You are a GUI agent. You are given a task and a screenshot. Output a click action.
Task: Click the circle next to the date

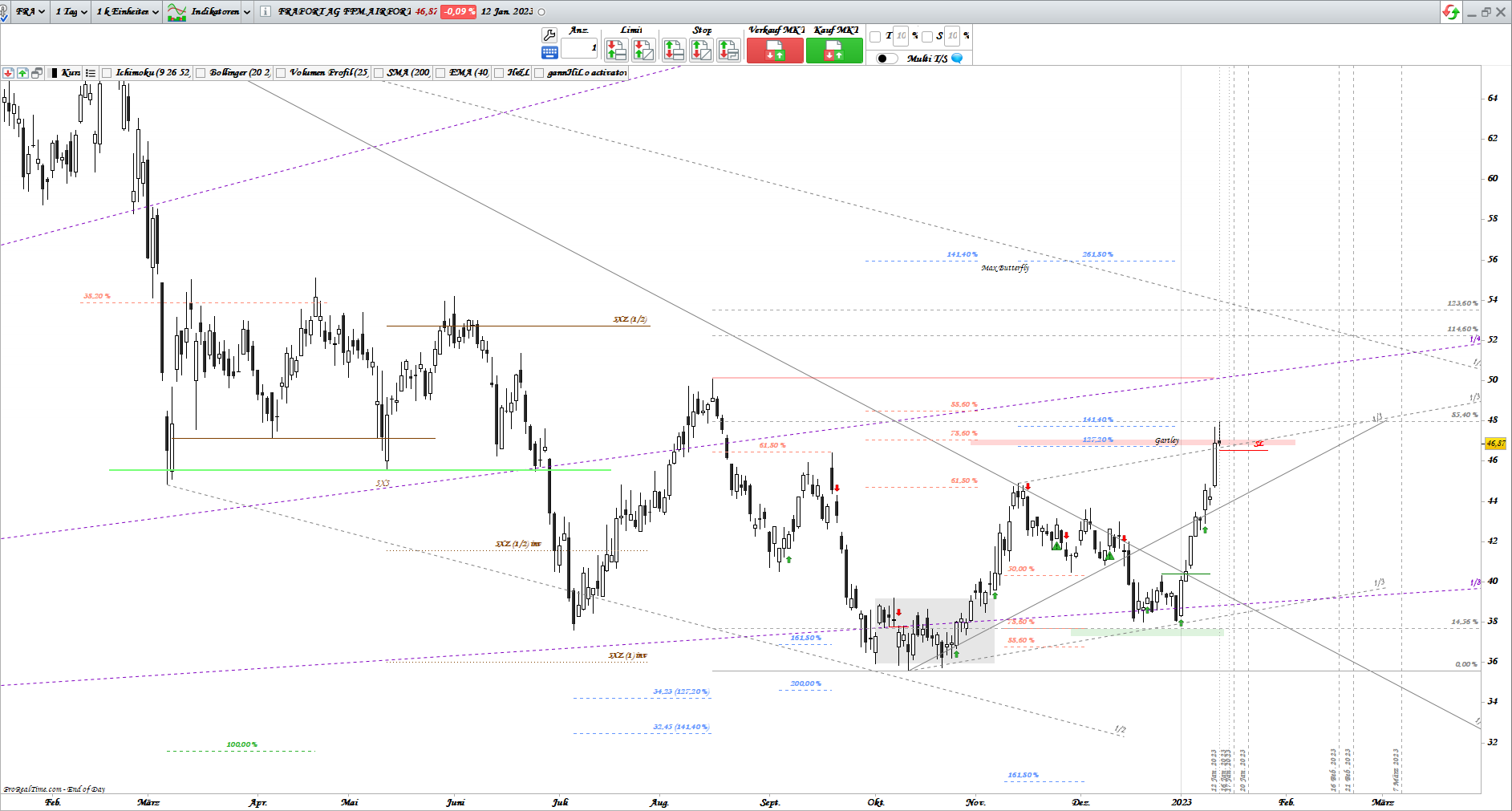click(541, 12)
